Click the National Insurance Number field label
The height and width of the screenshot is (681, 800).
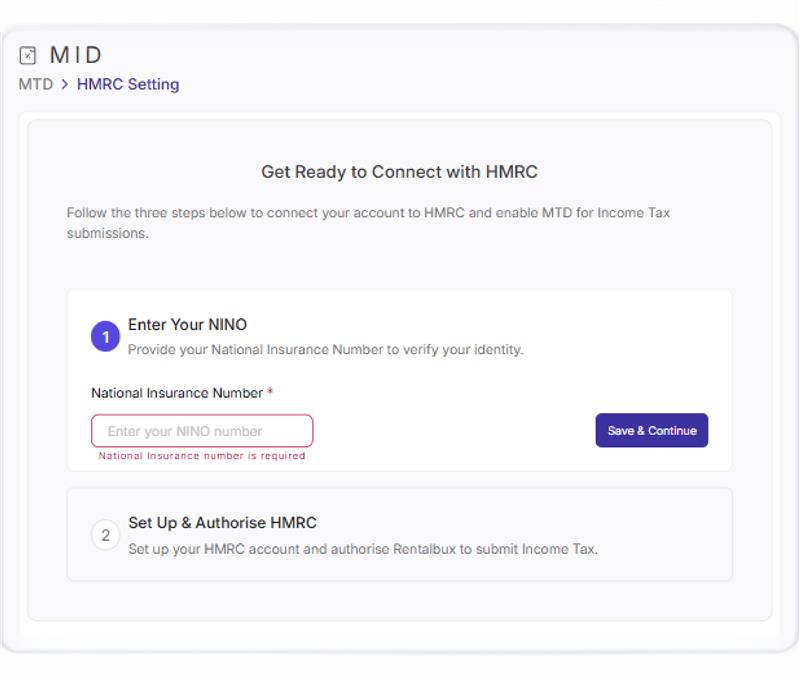[176, 393]
